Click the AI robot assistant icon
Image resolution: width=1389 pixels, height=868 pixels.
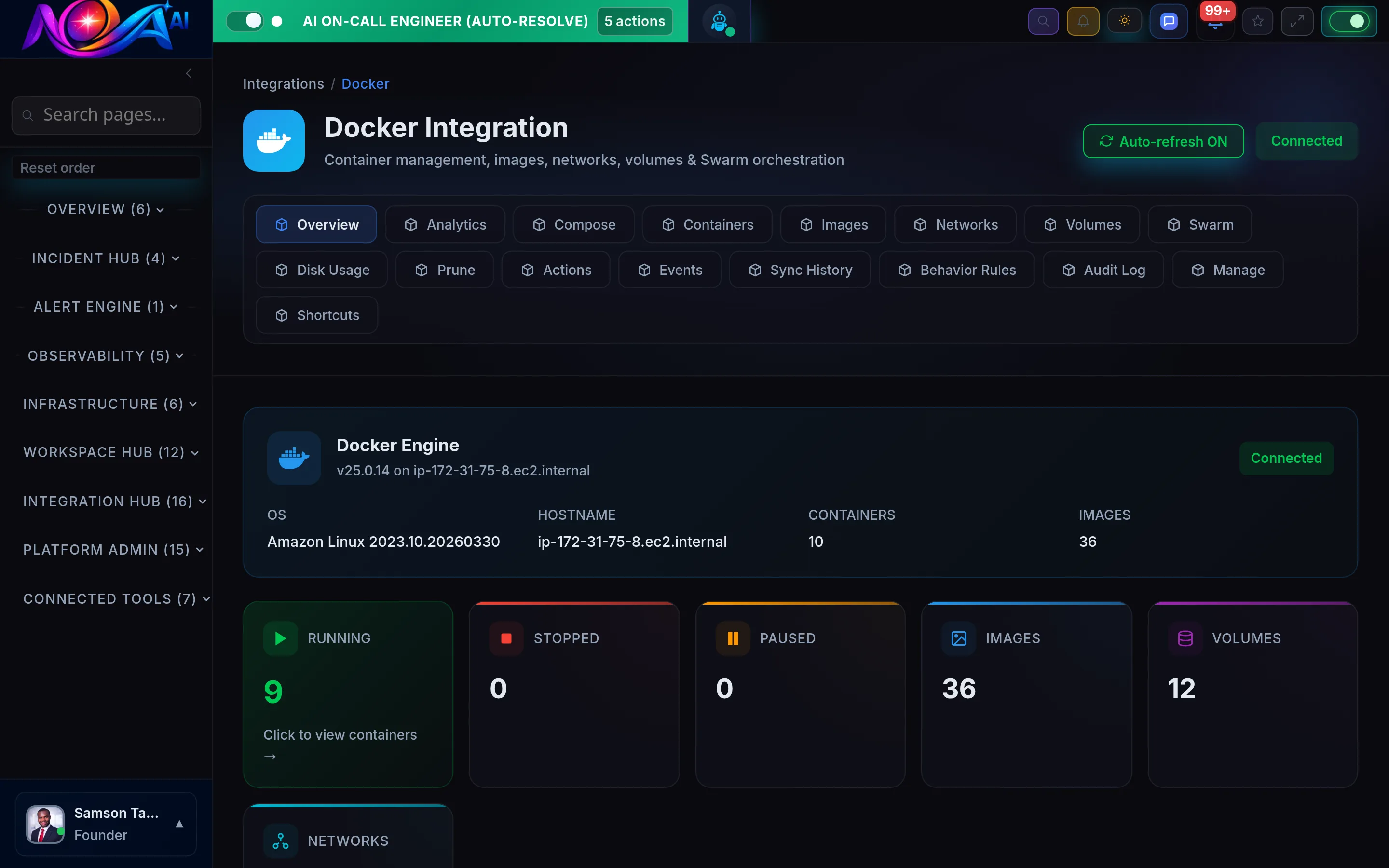click(x=721, y=21)
